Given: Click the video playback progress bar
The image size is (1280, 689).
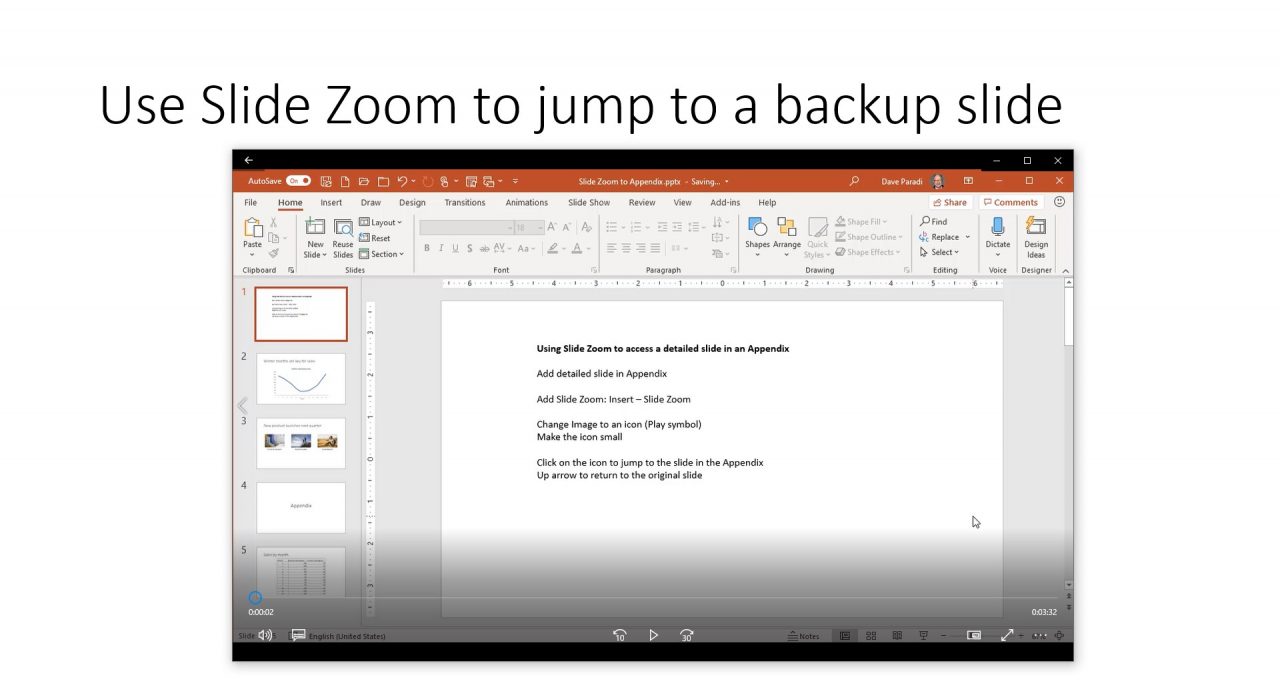Looking at the screenshot, I should coord(650,597).
